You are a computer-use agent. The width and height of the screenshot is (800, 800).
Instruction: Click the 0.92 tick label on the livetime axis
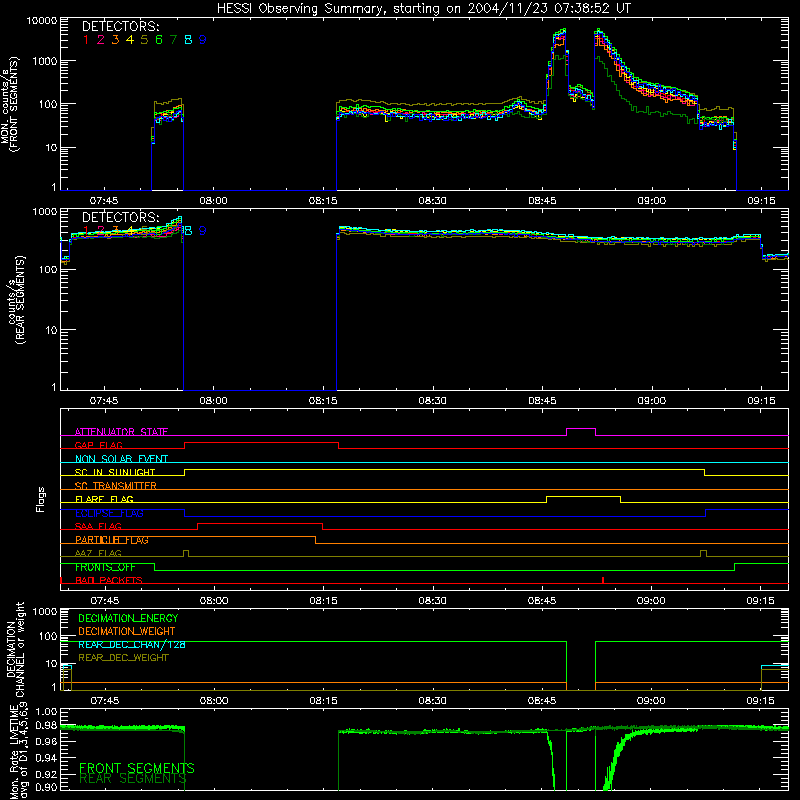point(46,773)
